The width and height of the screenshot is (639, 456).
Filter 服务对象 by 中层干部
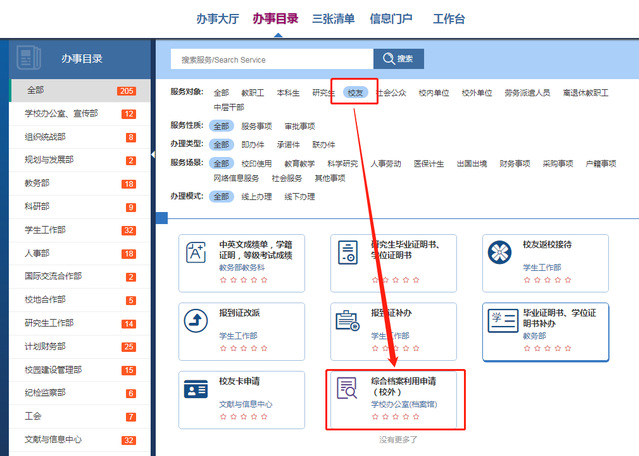tap(229, 107)
